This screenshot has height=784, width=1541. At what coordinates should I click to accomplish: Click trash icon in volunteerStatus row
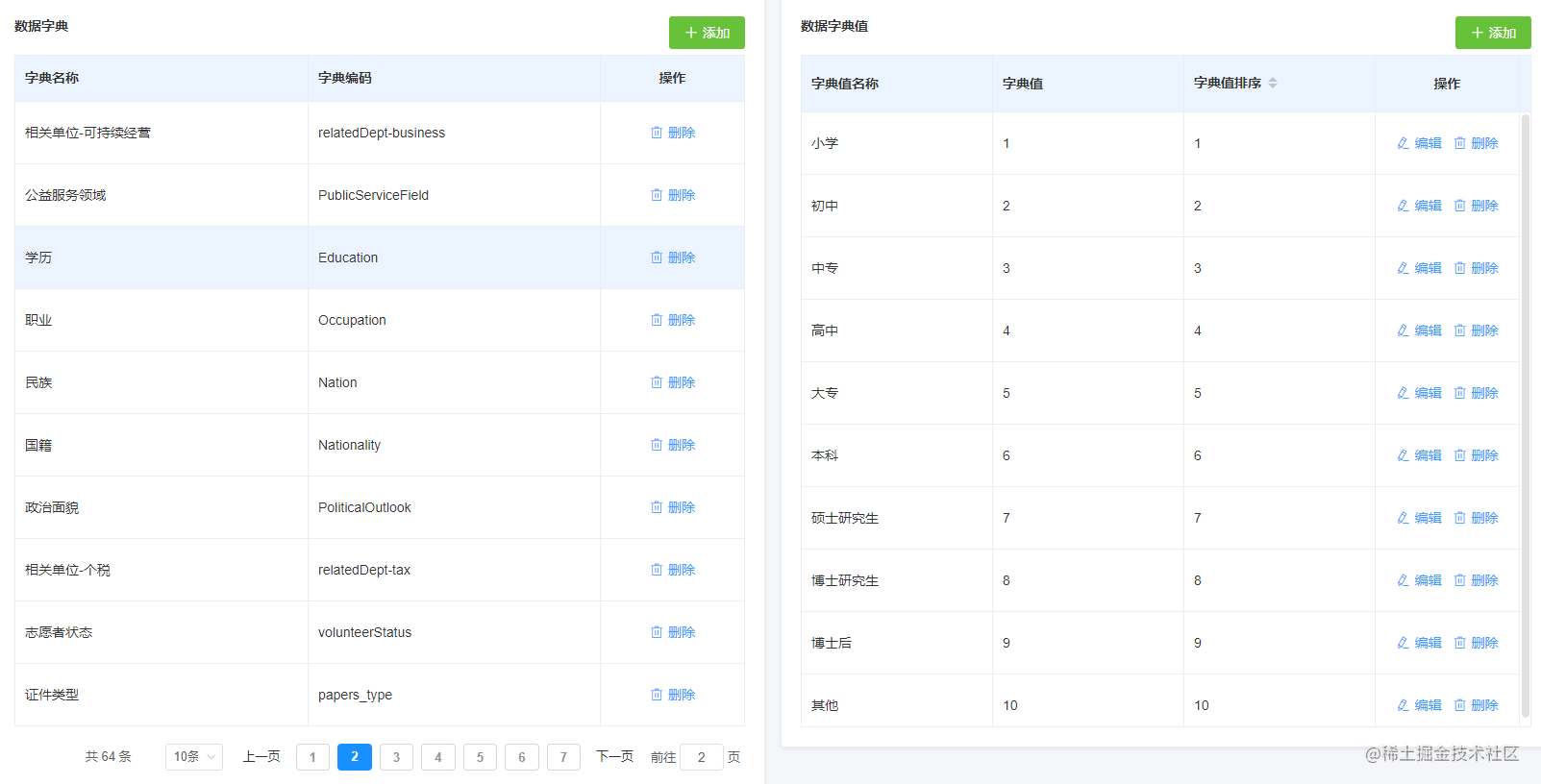[x=657, y=632]
